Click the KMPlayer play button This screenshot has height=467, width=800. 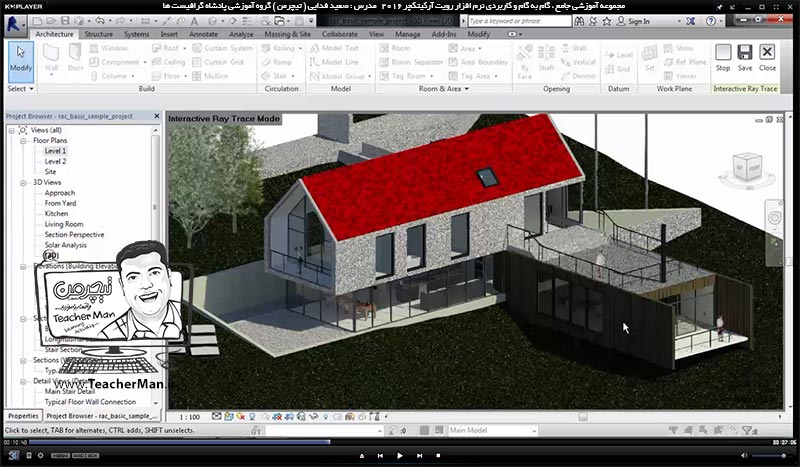click(x=399, y=455)
